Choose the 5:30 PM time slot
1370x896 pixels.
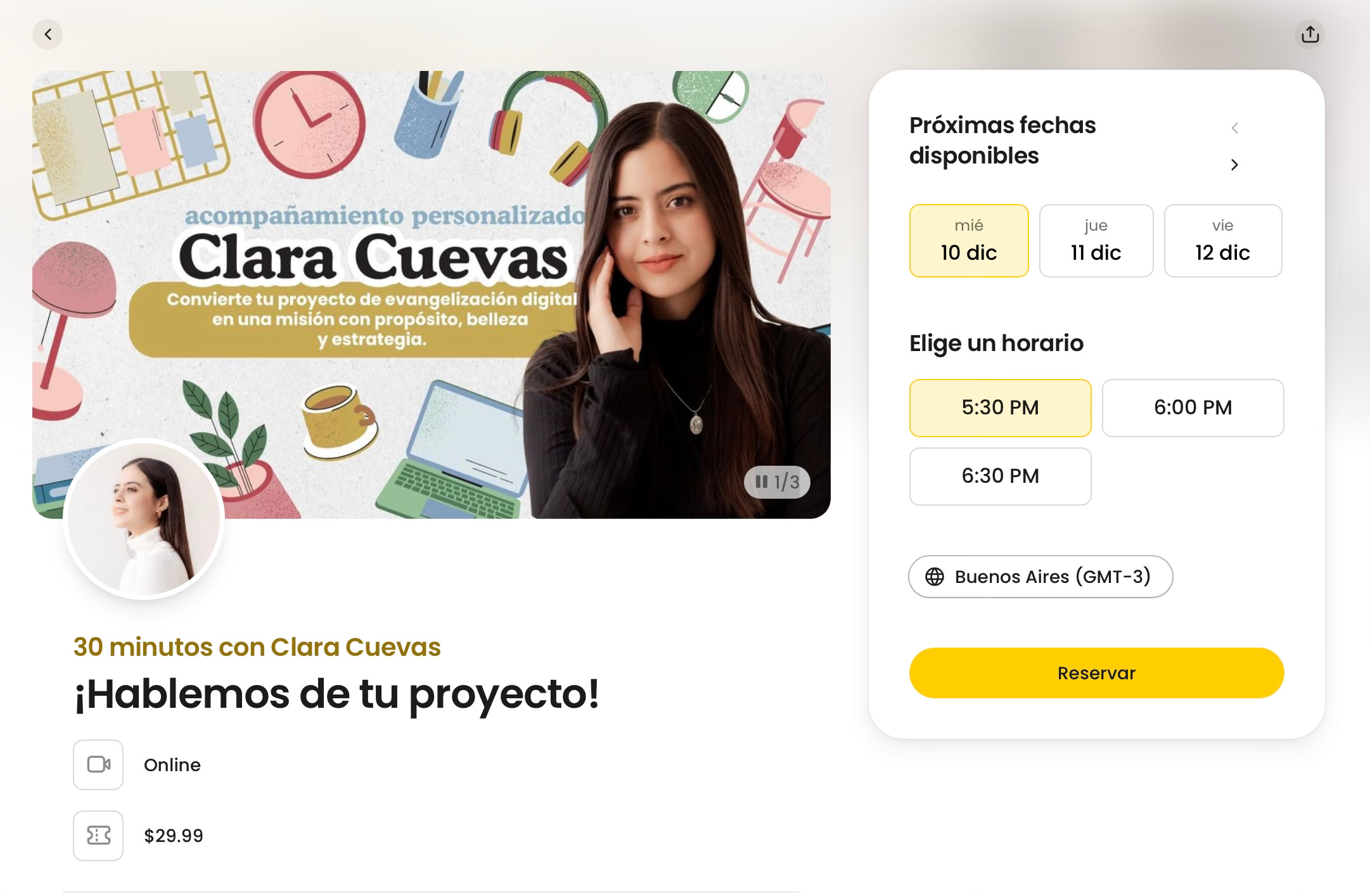click(1001, 408)
